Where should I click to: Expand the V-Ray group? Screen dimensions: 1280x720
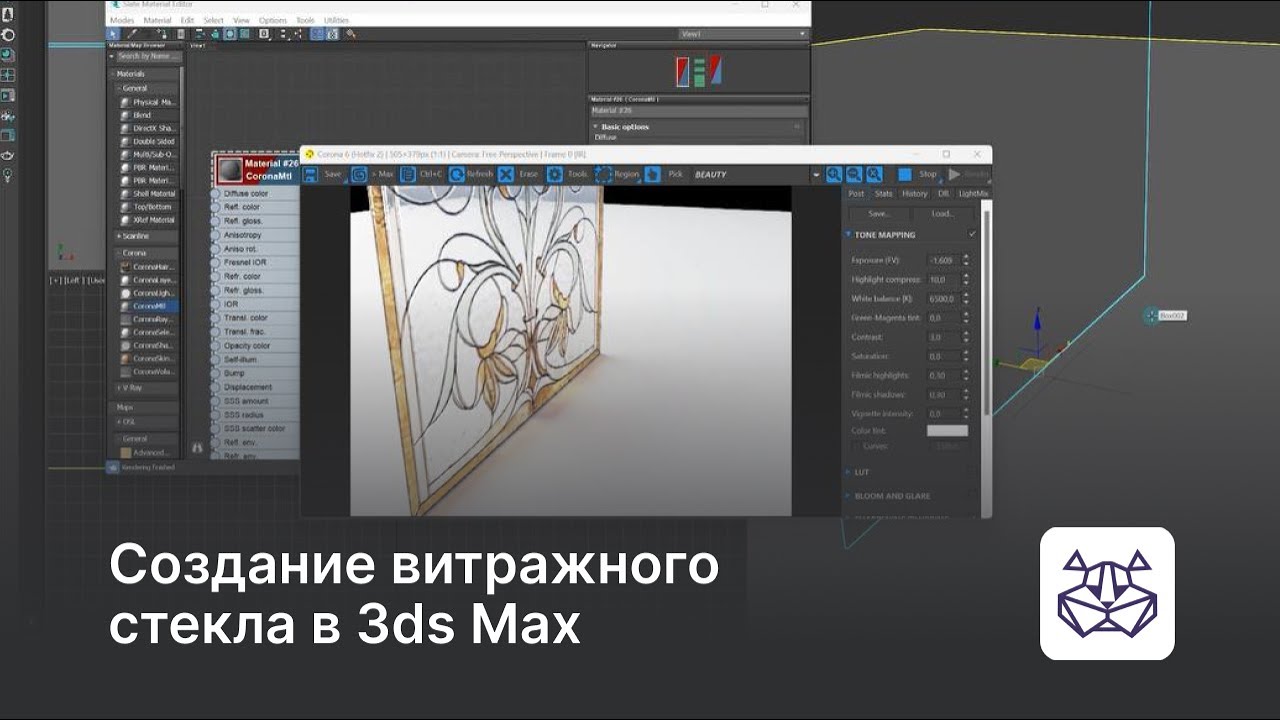click(x=118, y=388)
